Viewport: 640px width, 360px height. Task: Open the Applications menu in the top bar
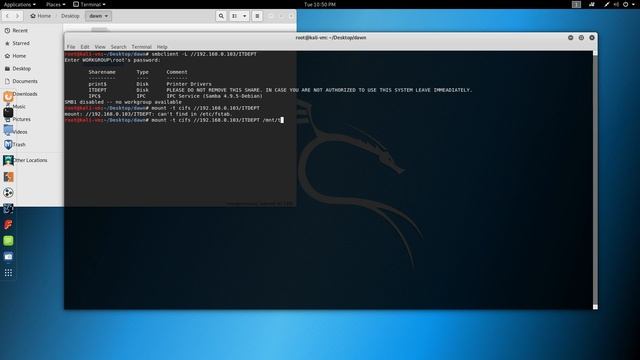[19, 4]
